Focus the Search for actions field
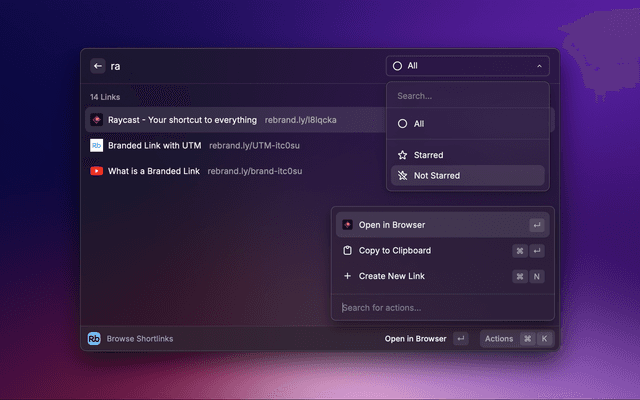The height and width of the screenshot is (400, 640). click(x=440, y=307)
